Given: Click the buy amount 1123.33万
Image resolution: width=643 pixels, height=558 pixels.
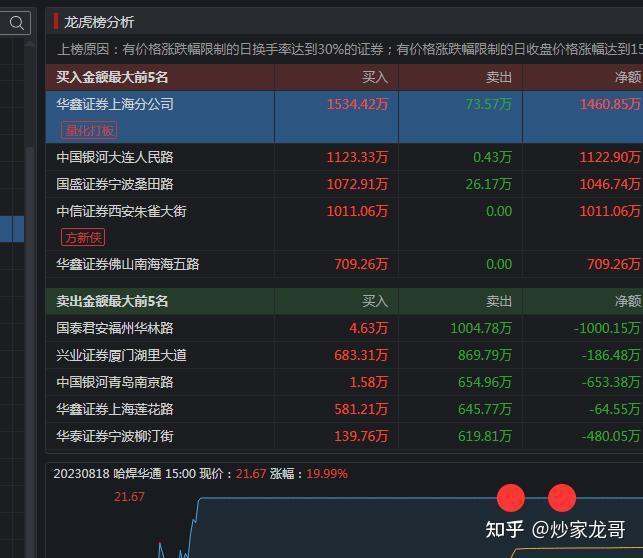Looking at the screenshot, I should 357,157.
